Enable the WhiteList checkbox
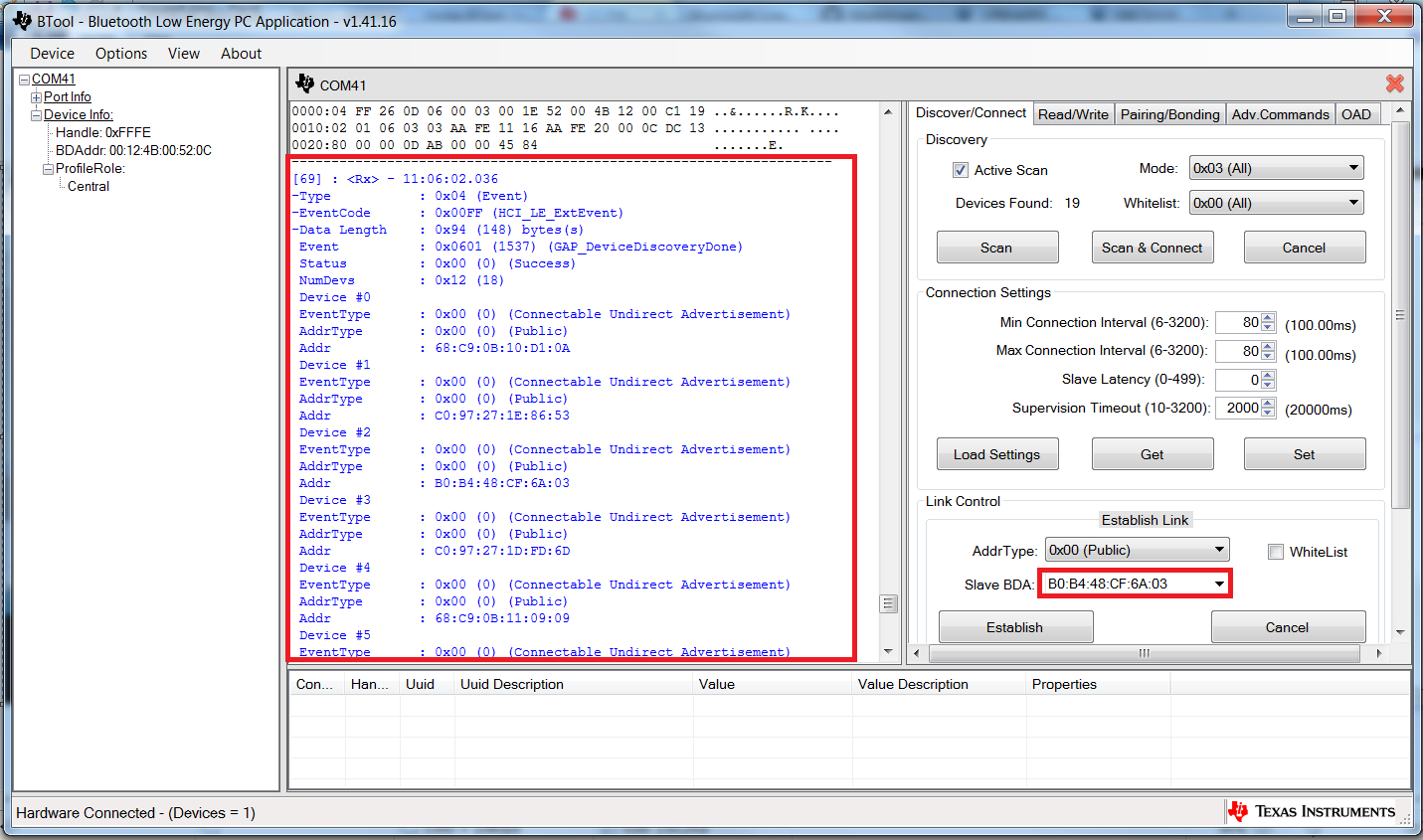1423x840 pixels. tap(1276, 552)
